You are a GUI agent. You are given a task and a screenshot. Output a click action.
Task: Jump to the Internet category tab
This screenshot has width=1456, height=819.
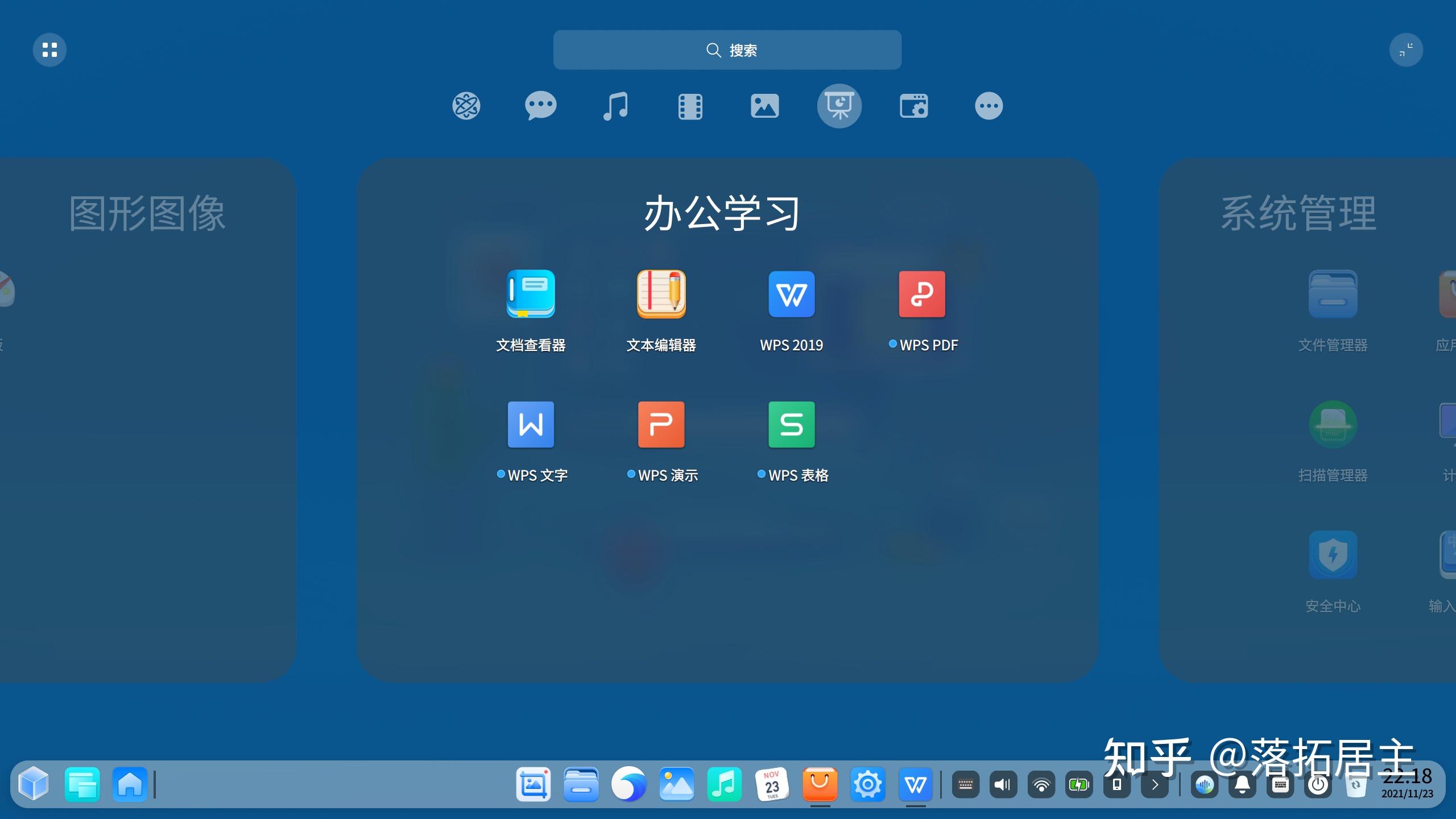coord(466,106)
